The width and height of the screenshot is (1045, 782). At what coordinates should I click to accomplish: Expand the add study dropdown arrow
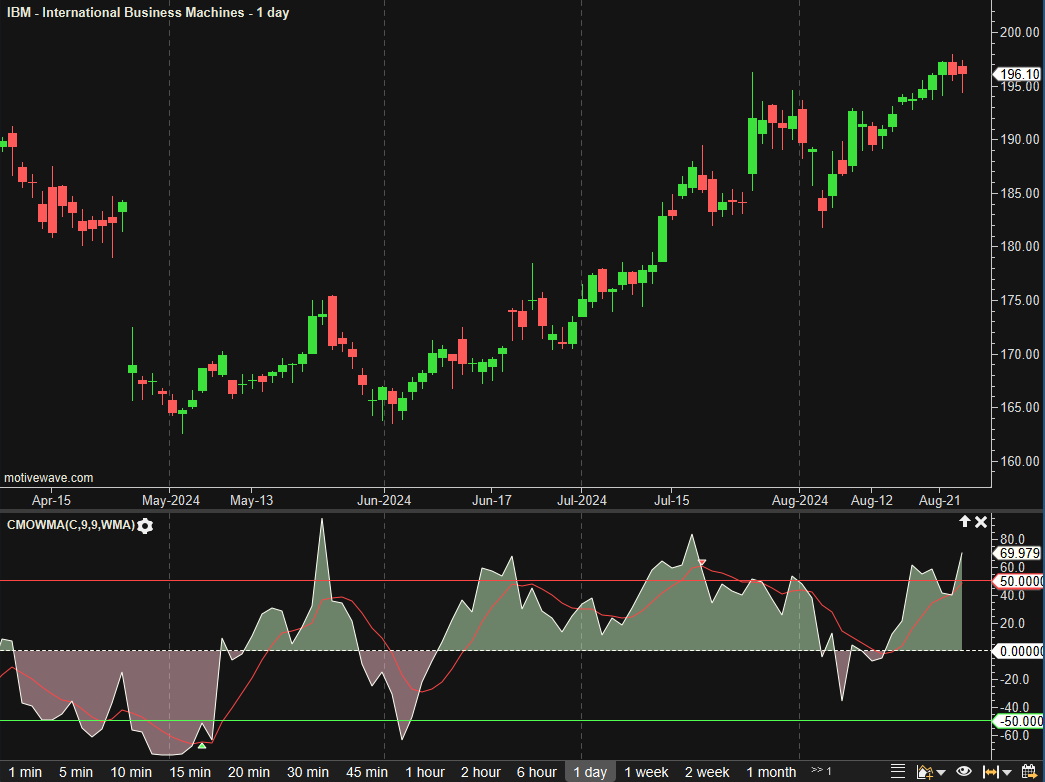click(942, 772)
